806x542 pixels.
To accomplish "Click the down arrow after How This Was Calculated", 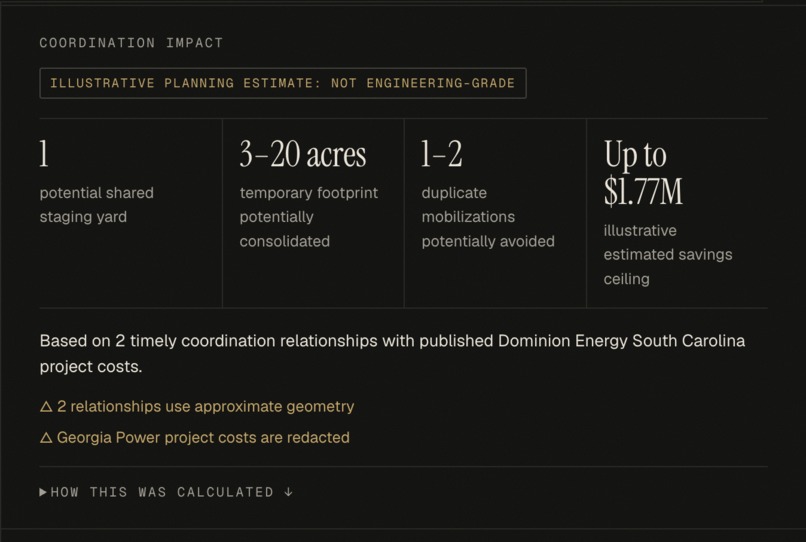I will click(x=288, y=492).
